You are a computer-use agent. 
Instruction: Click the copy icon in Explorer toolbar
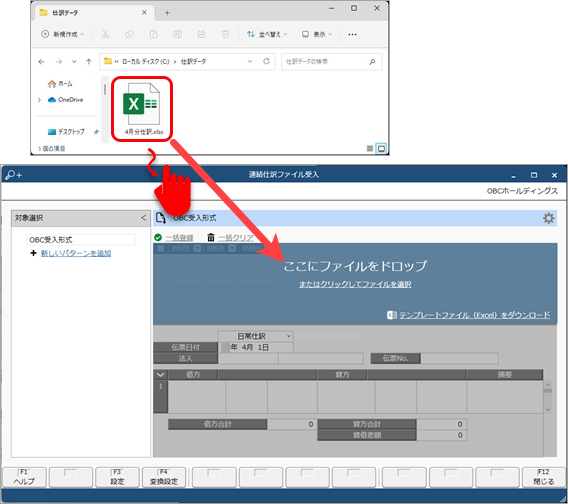coord(129,34)
